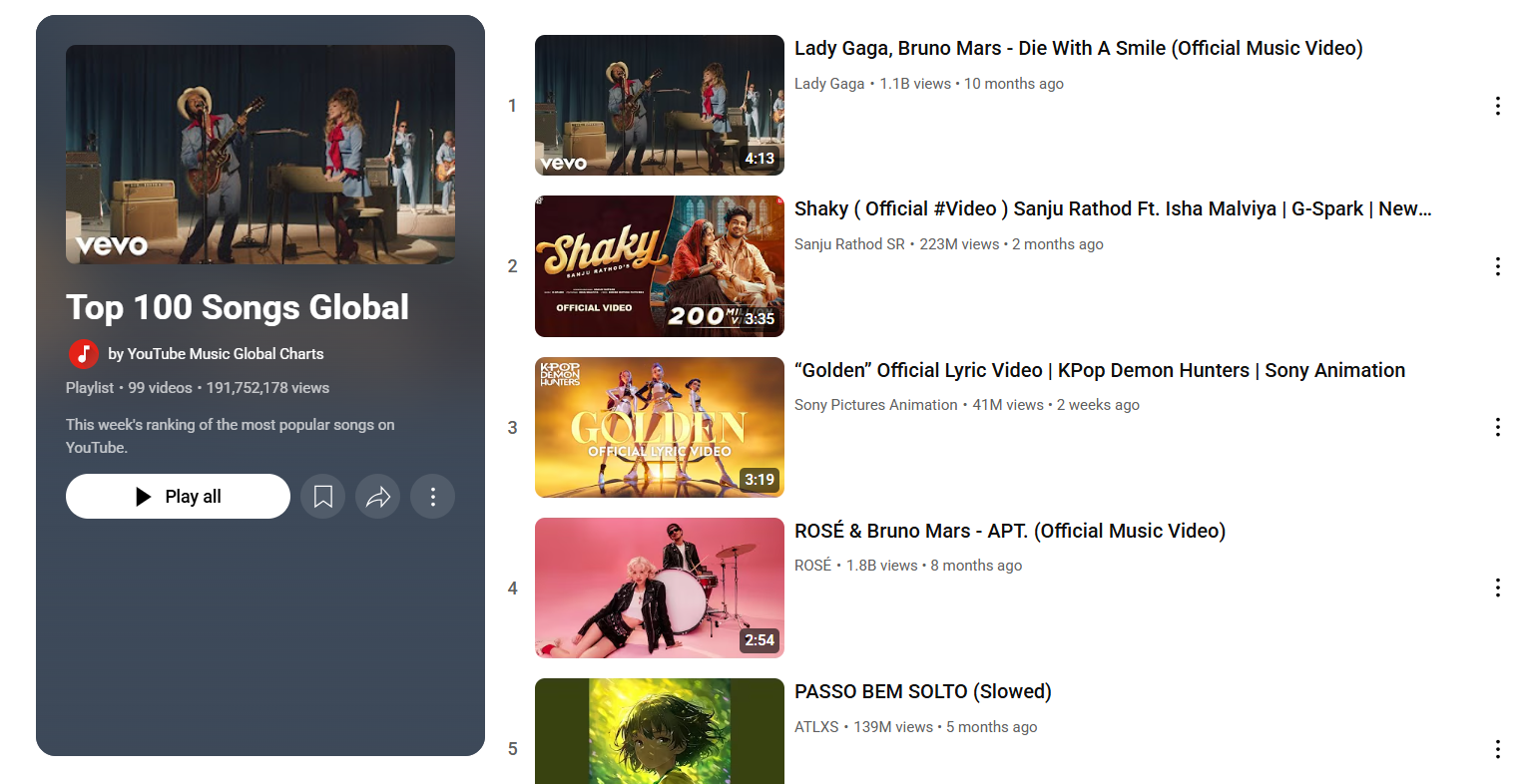Select the ROSÉ & Bruno Mars APT. thumbnail

pos(660,588)
